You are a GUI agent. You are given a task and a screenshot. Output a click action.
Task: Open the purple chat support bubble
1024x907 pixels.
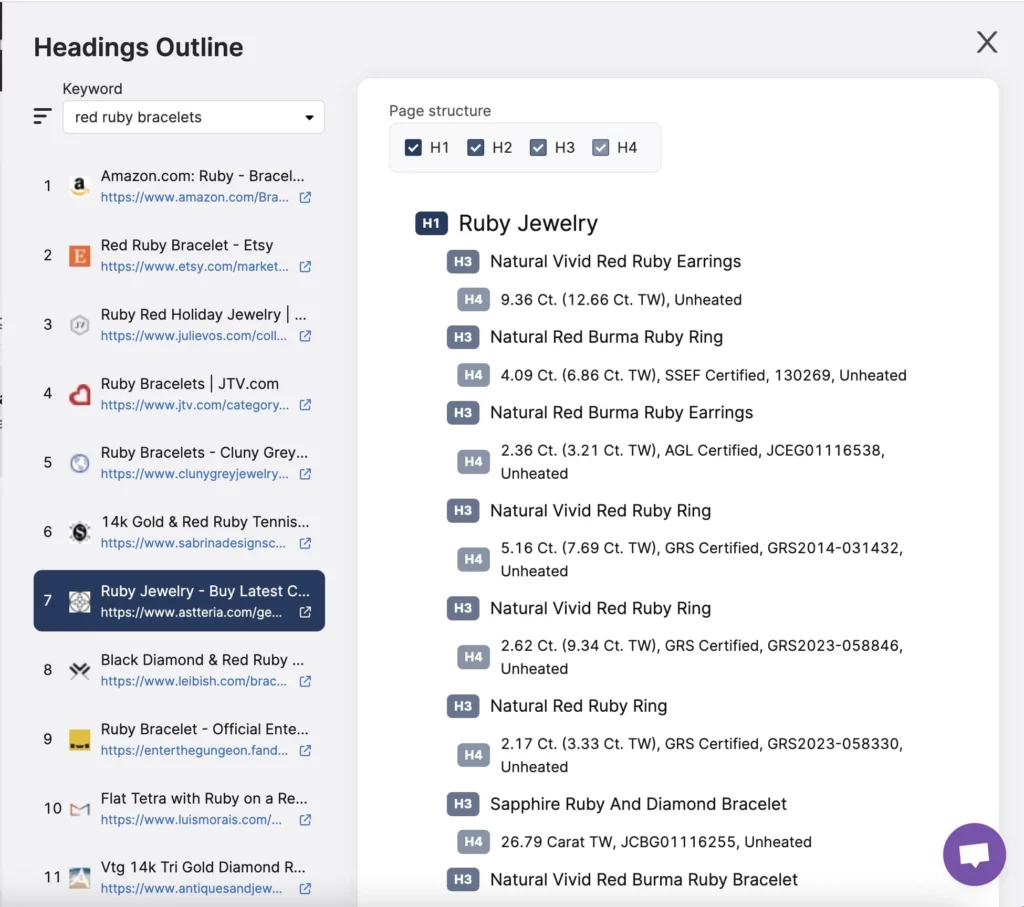pyautogui.click(x=974, y=854)
